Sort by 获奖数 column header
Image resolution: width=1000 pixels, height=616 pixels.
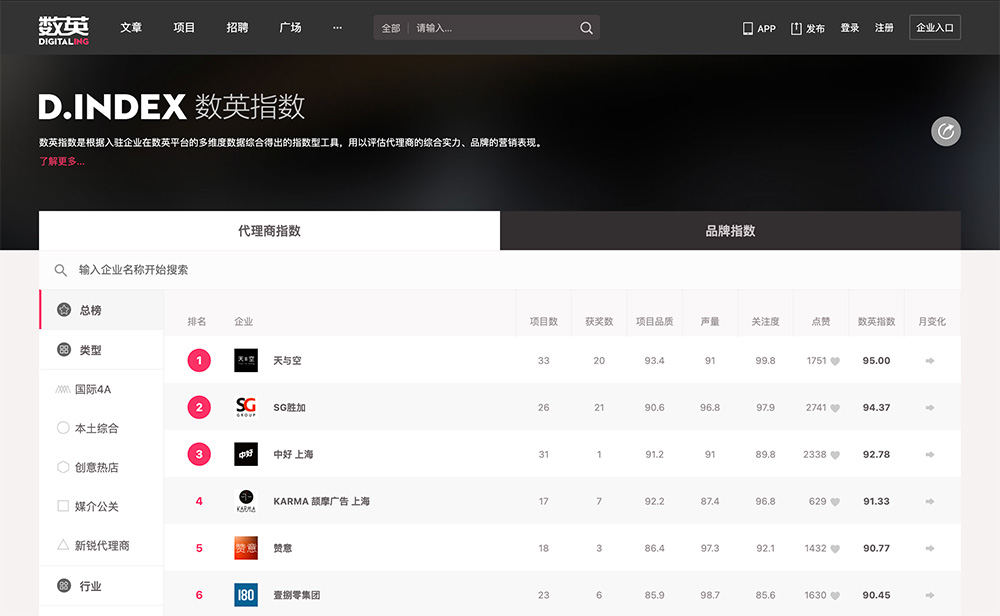pos(599,321)
